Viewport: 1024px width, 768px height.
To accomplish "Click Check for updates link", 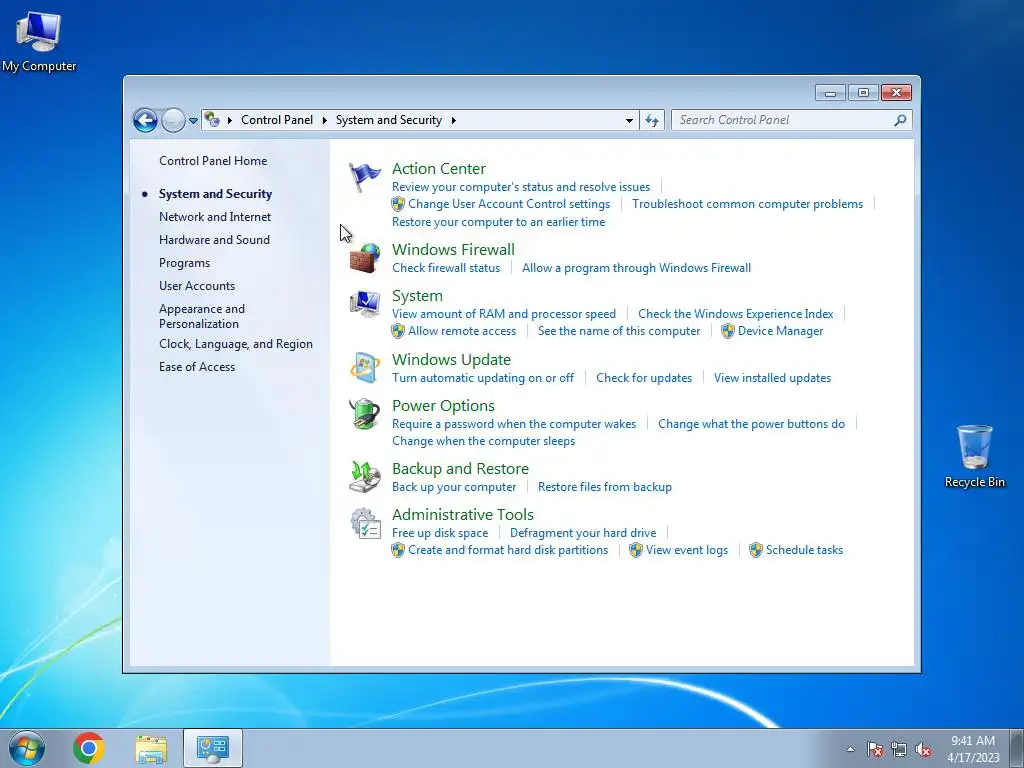I will click(x=644, y=377).
